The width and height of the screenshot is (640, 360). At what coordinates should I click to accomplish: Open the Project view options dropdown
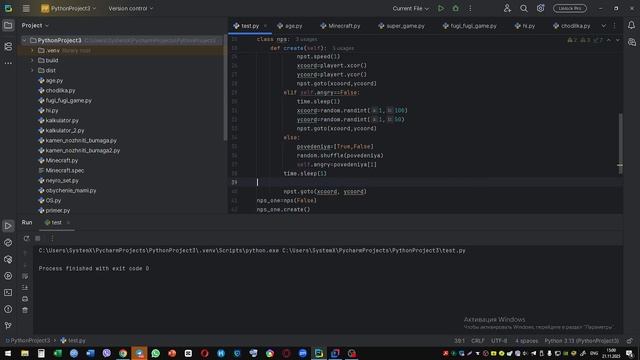click(x=35, y=25)
